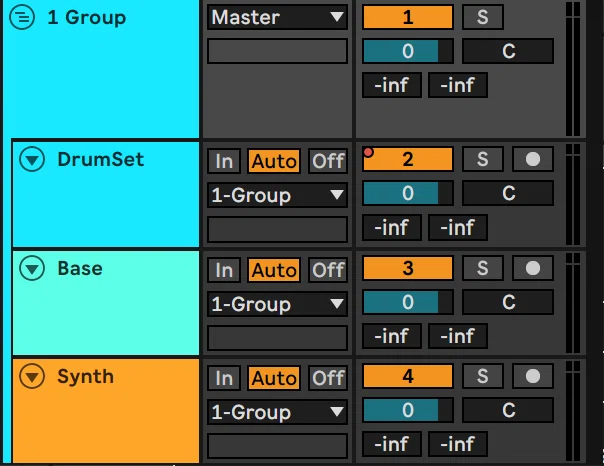This screenshot has width=604, height=466.
Task: Click the Synth pan control C
Action: 508,410
